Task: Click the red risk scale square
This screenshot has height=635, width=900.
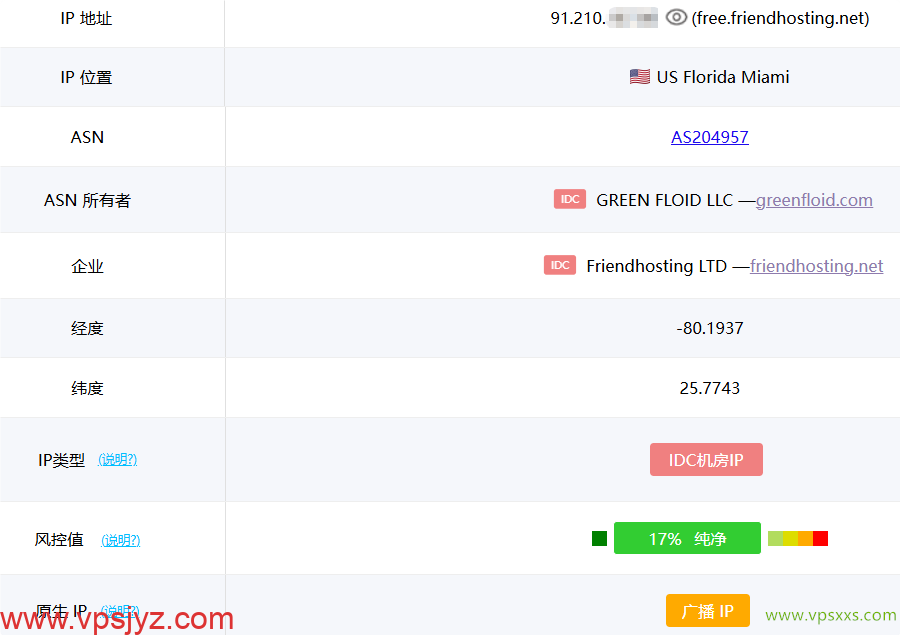Action: click(x=820, y=538)
